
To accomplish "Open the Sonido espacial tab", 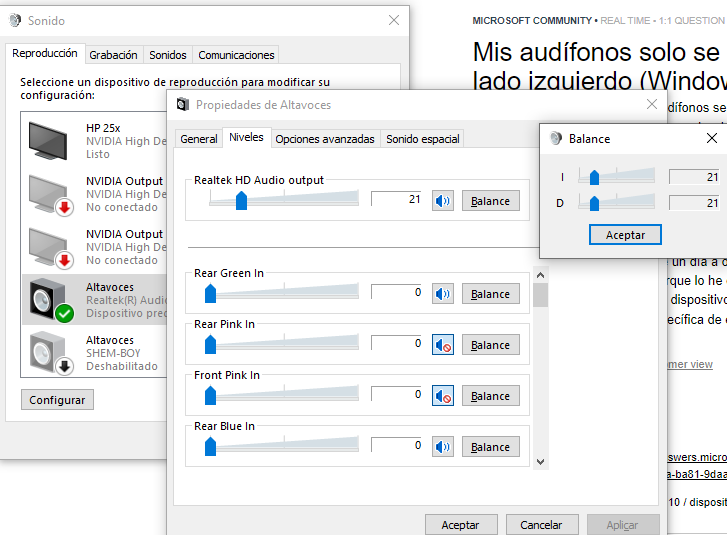I will (x=422, y=139).
